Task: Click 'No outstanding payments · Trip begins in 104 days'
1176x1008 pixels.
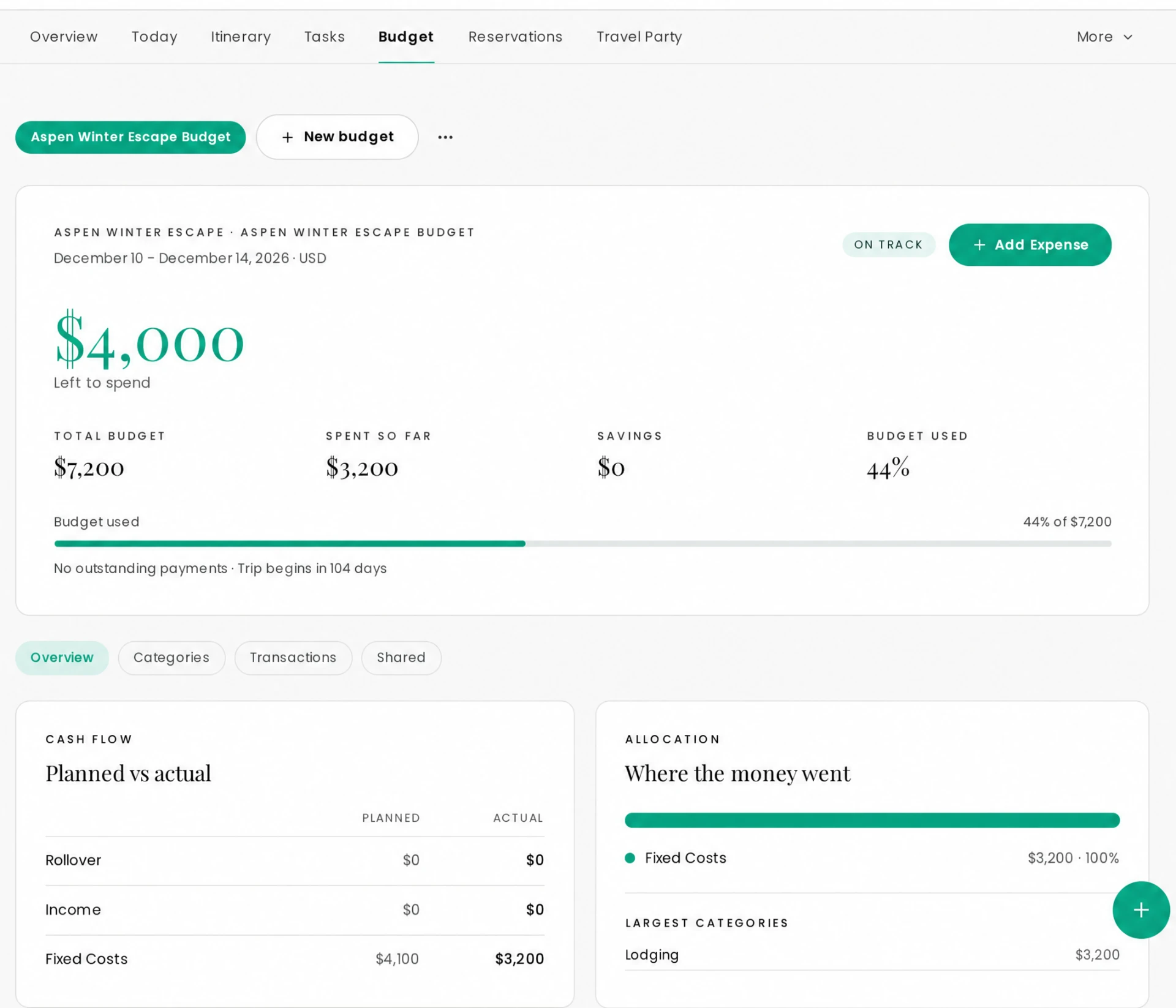Action: (x=221, y=568)
